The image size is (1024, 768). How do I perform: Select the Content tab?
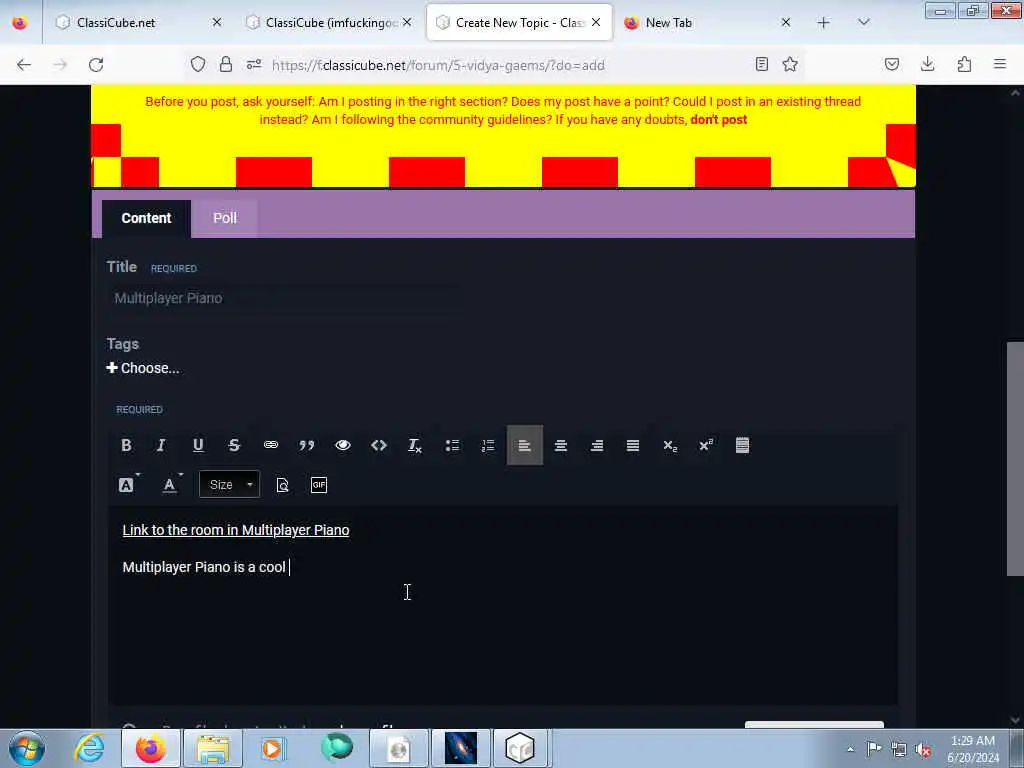tap(146, 218)
